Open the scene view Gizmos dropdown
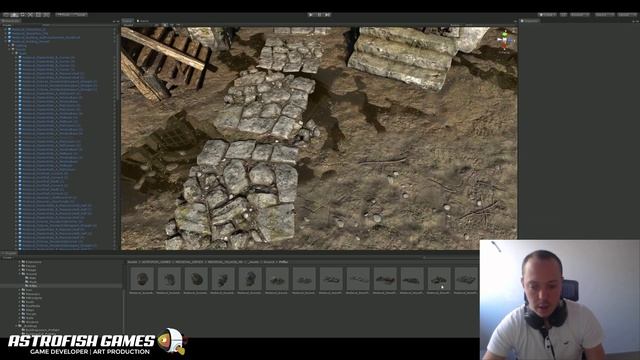Viewport: 640px width, 360px height. coord(457,25)
